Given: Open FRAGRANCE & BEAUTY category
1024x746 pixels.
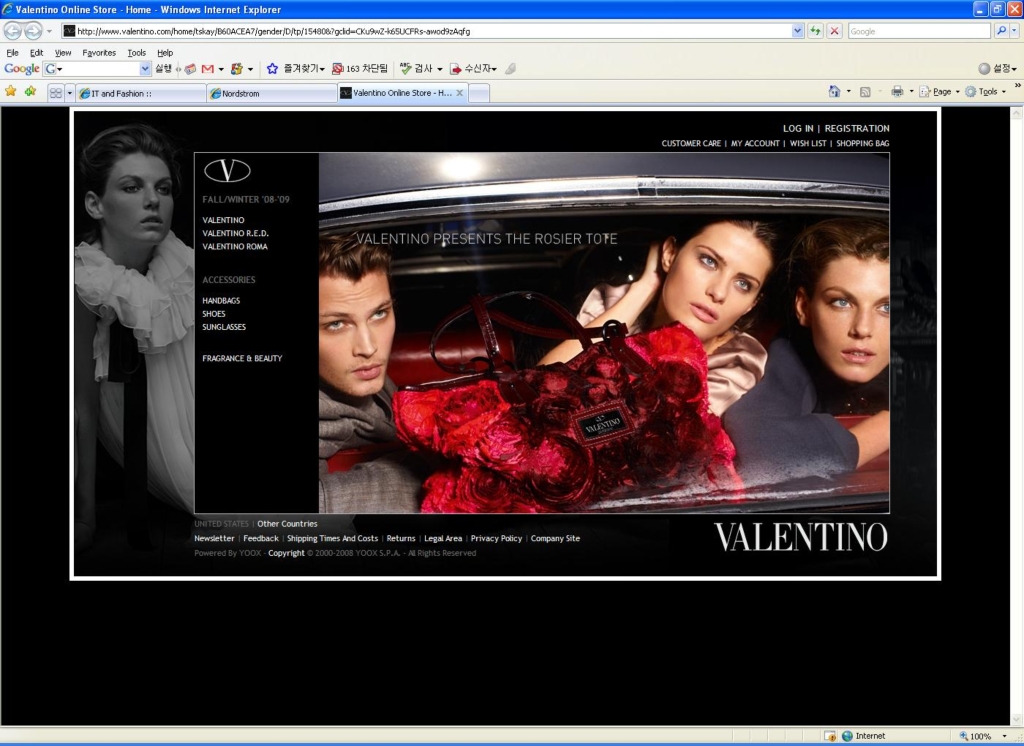Looking at the screenshot, I should coord(242,358).
